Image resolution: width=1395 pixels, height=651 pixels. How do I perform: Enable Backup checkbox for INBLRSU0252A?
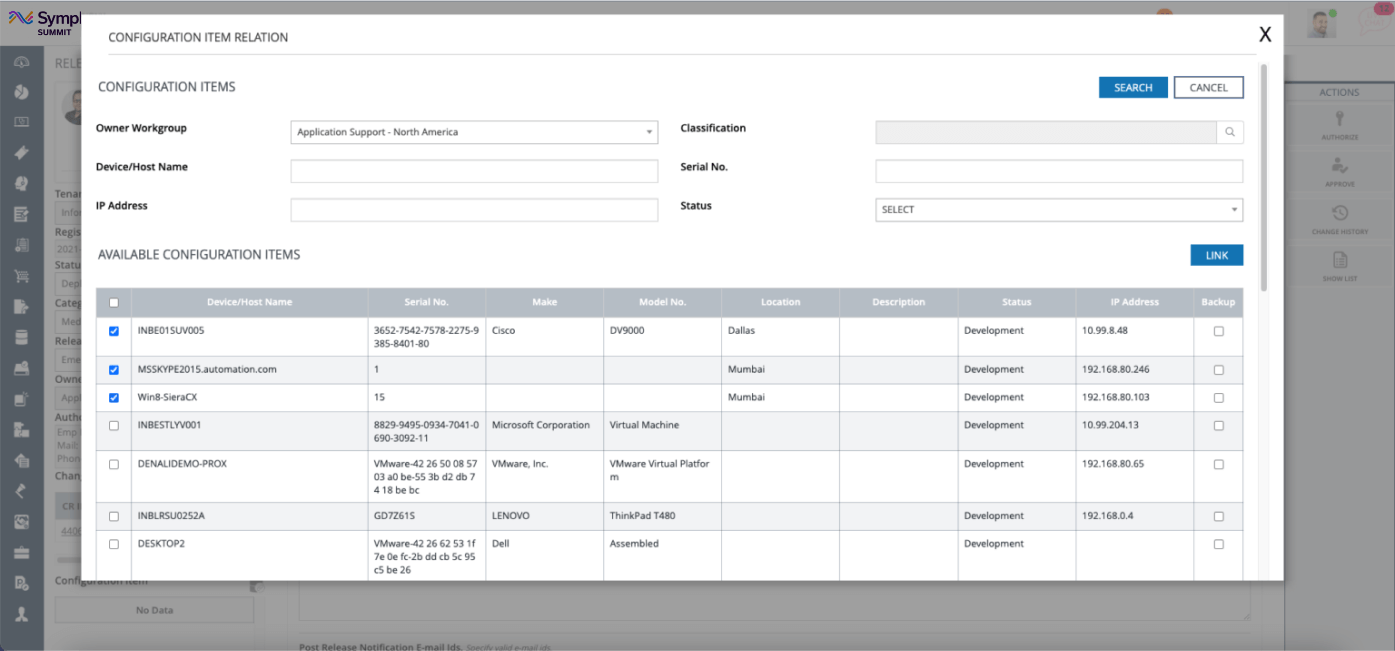(x=1218, y=517)
